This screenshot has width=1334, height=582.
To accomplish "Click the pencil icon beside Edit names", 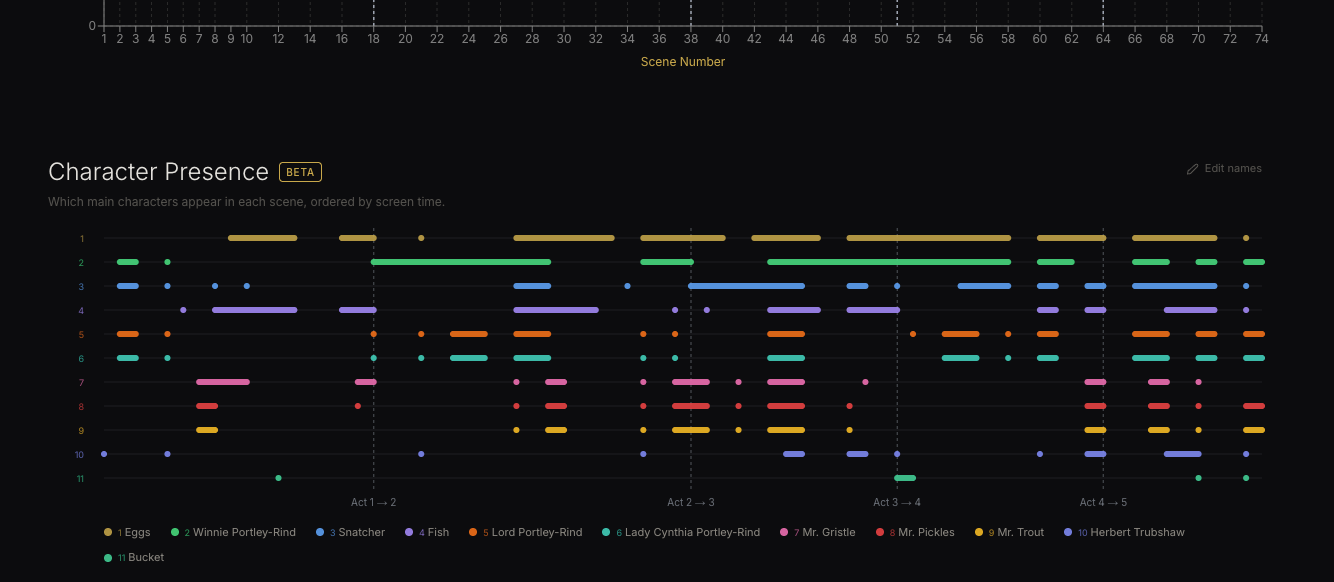I will 1192,169.
